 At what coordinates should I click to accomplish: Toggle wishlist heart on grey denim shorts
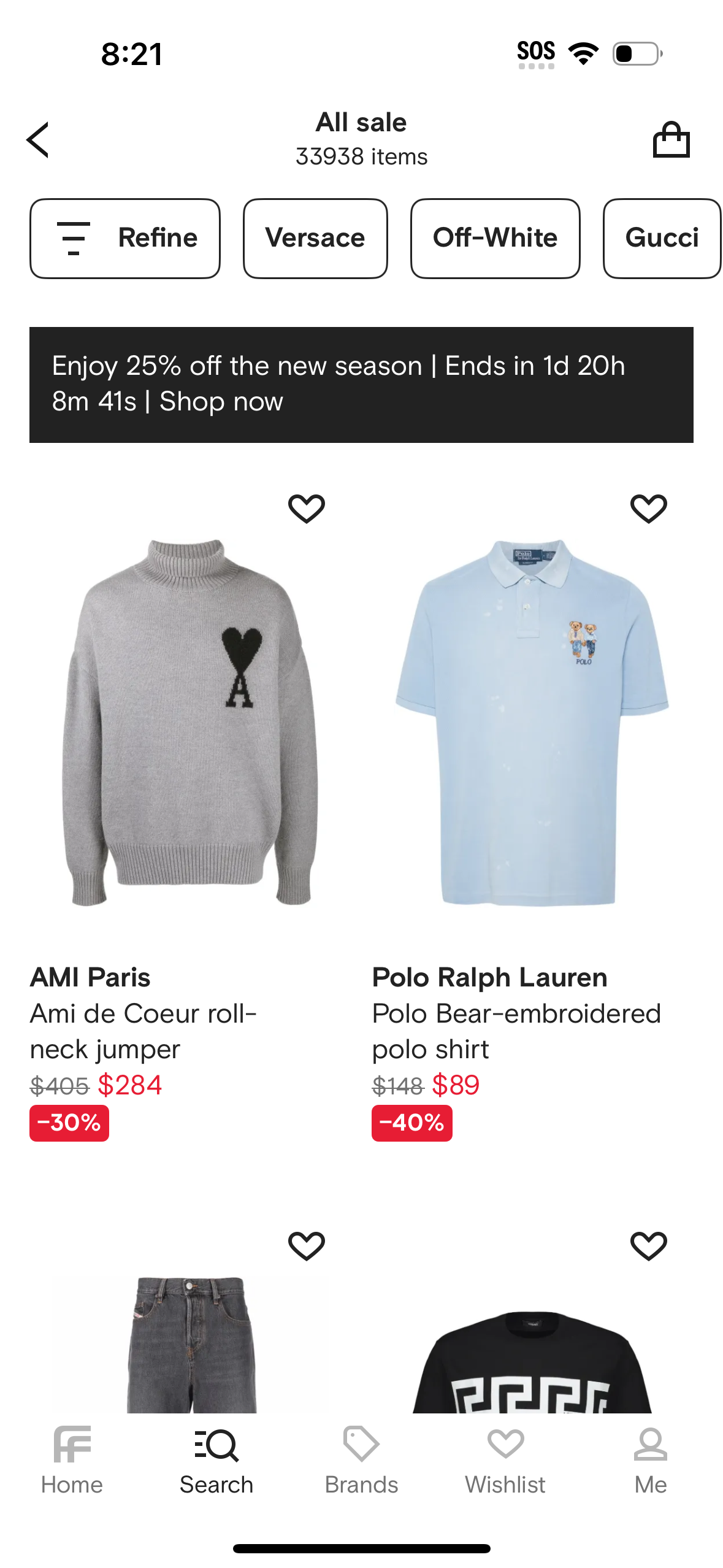point(307,1246)
